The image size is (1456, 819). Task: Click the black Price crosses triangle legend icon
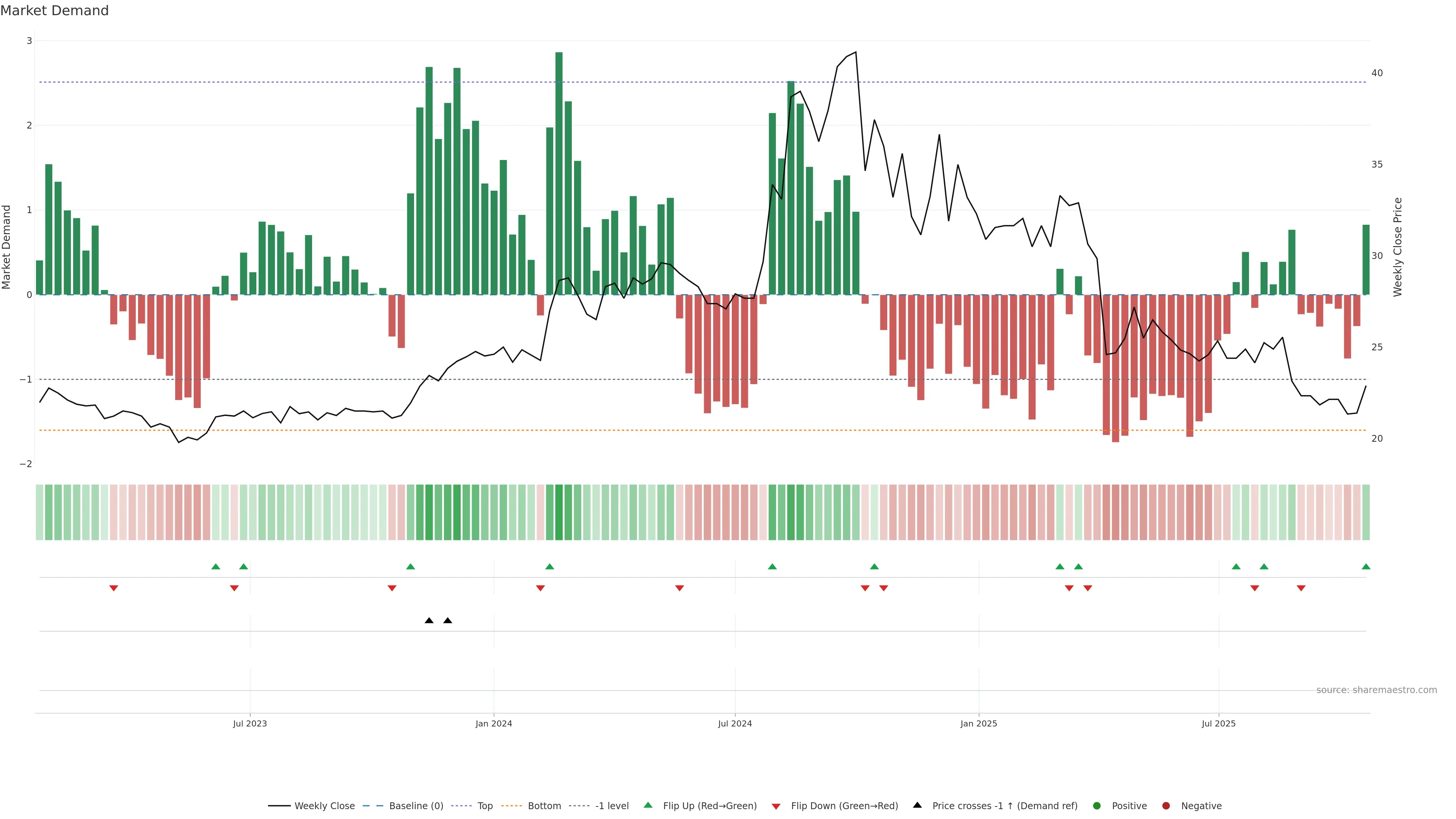(x=917, y=805)
